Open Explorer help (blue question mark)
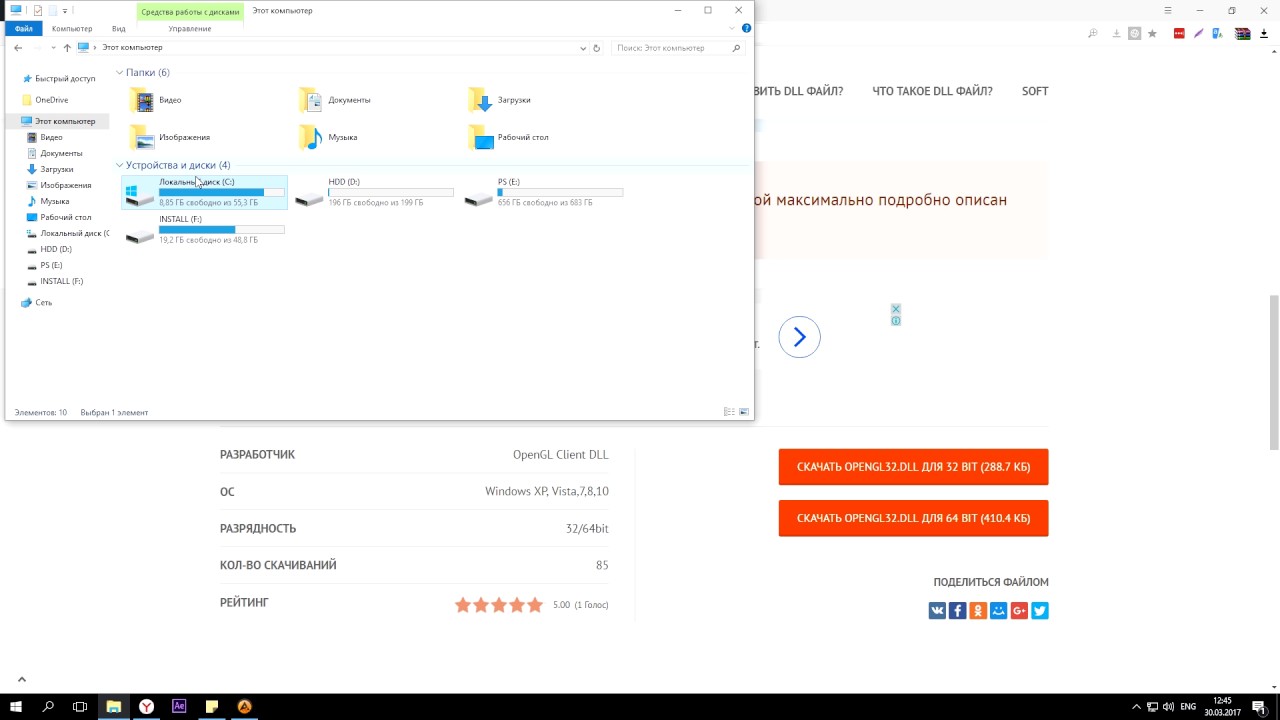This screenshot has height=720, width=1280. [746, 28]
